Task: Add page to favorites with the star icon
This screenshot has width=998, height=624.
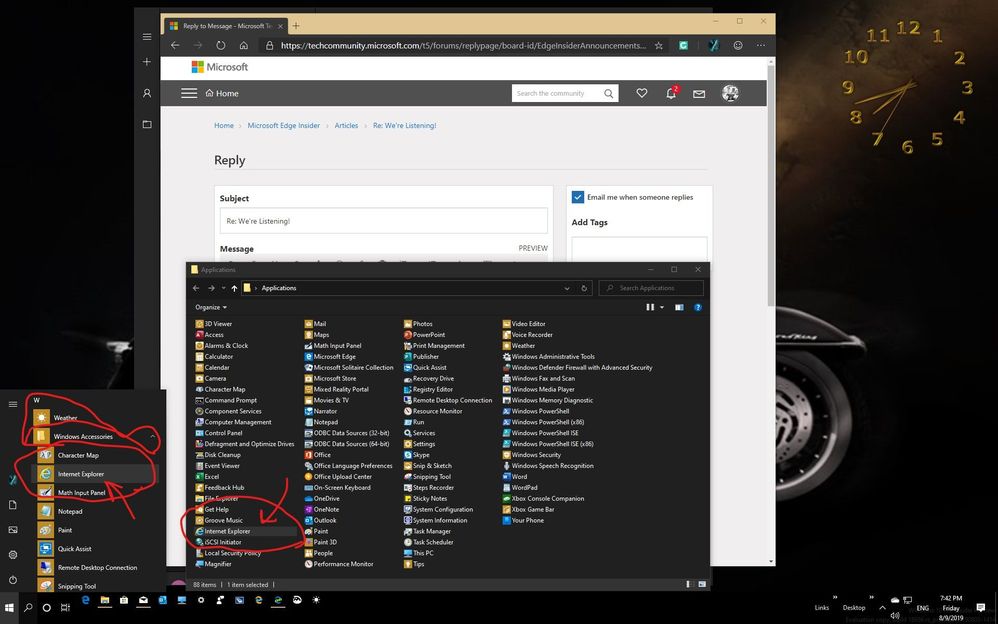Action: coord(659,45)
